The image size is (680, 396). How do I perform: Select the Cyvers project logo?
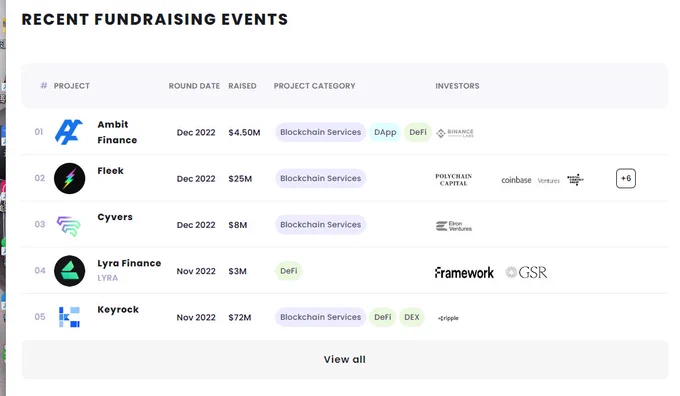(x=69, y=226)
